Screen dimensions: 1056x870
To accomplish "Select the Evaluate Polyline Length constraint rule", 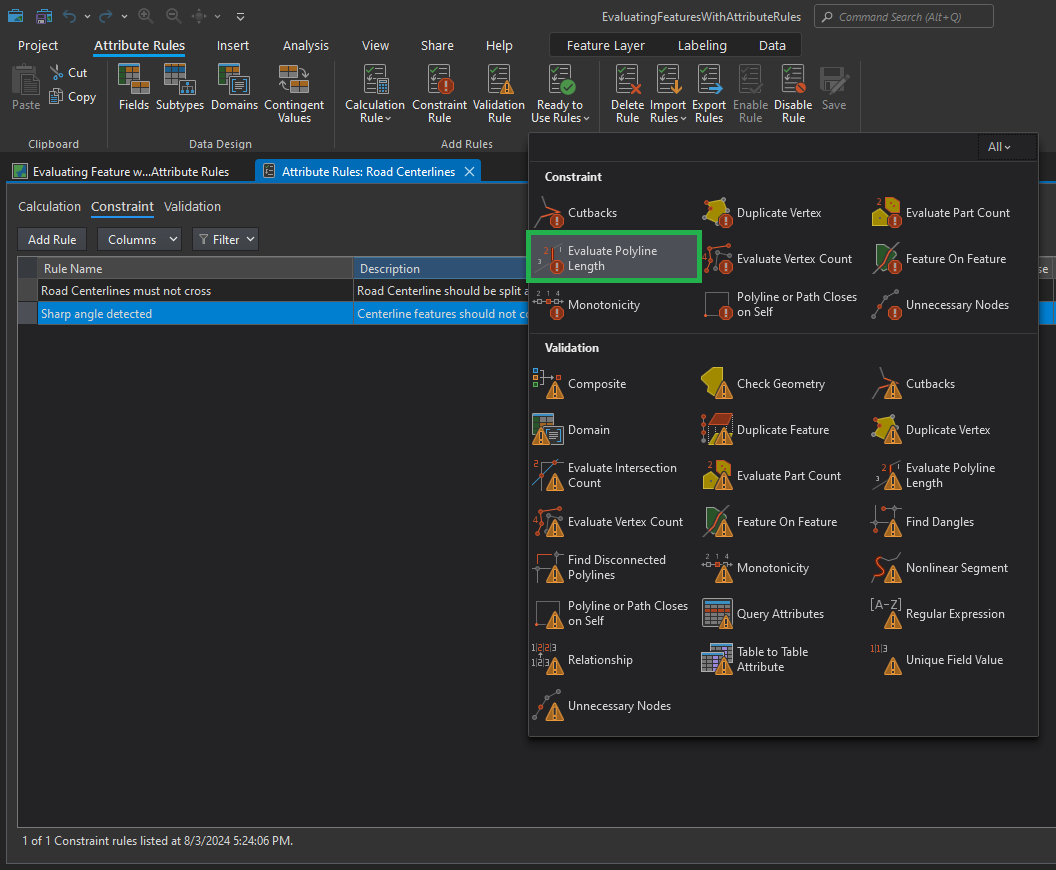I will pos(615,257).
